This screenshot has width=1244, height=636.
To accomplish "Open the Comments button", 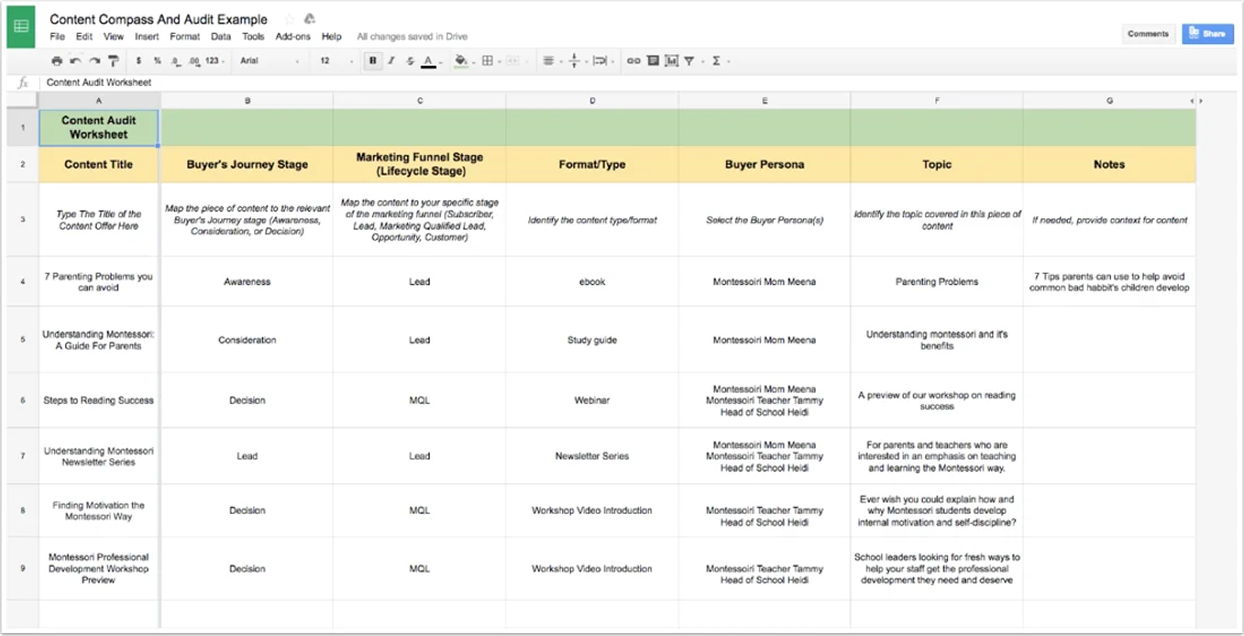I will point(1148,34).
